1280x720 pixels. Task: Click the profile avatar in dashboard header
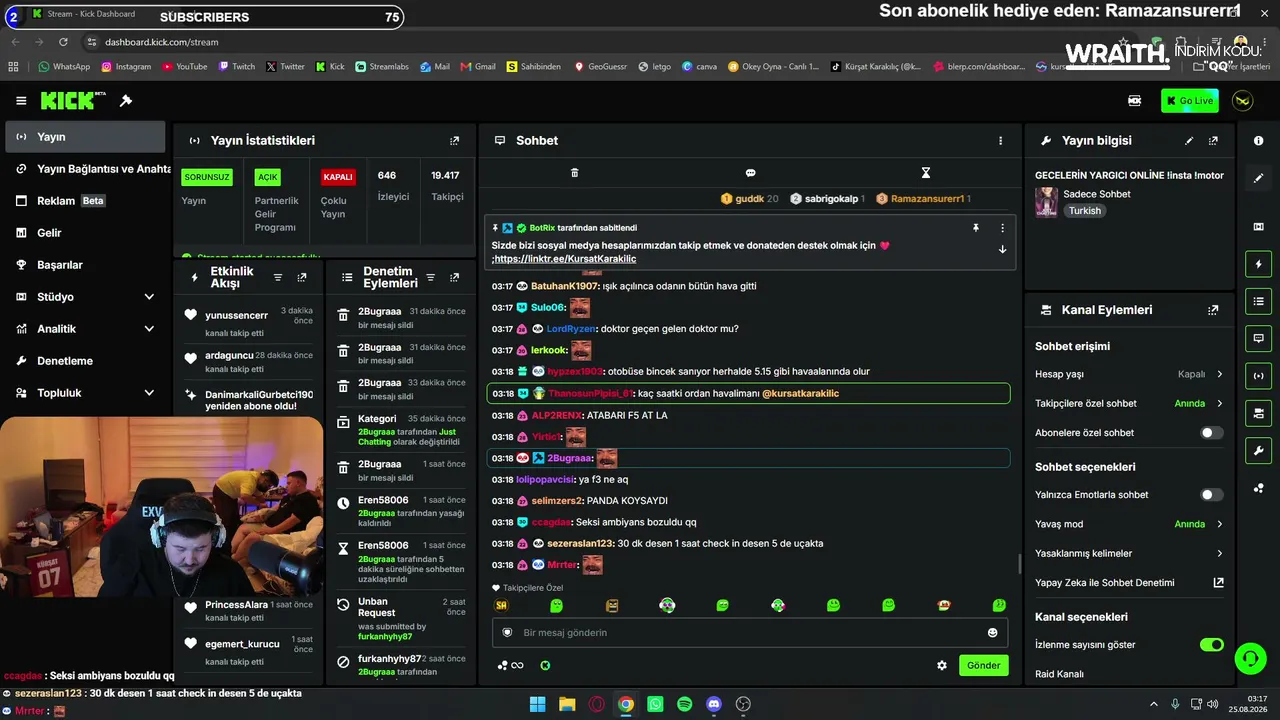coord(1243,101)
